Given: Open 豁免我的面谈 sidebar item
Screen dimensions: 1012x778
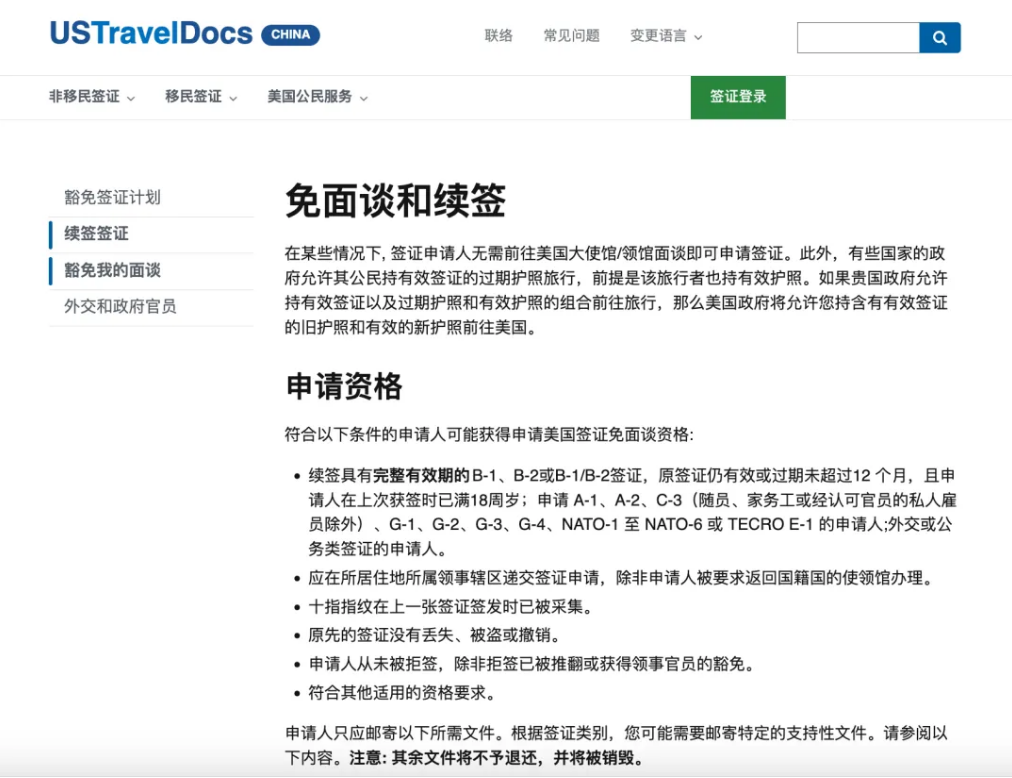Looking at the screenshot, I should click(x=112, y=270).
